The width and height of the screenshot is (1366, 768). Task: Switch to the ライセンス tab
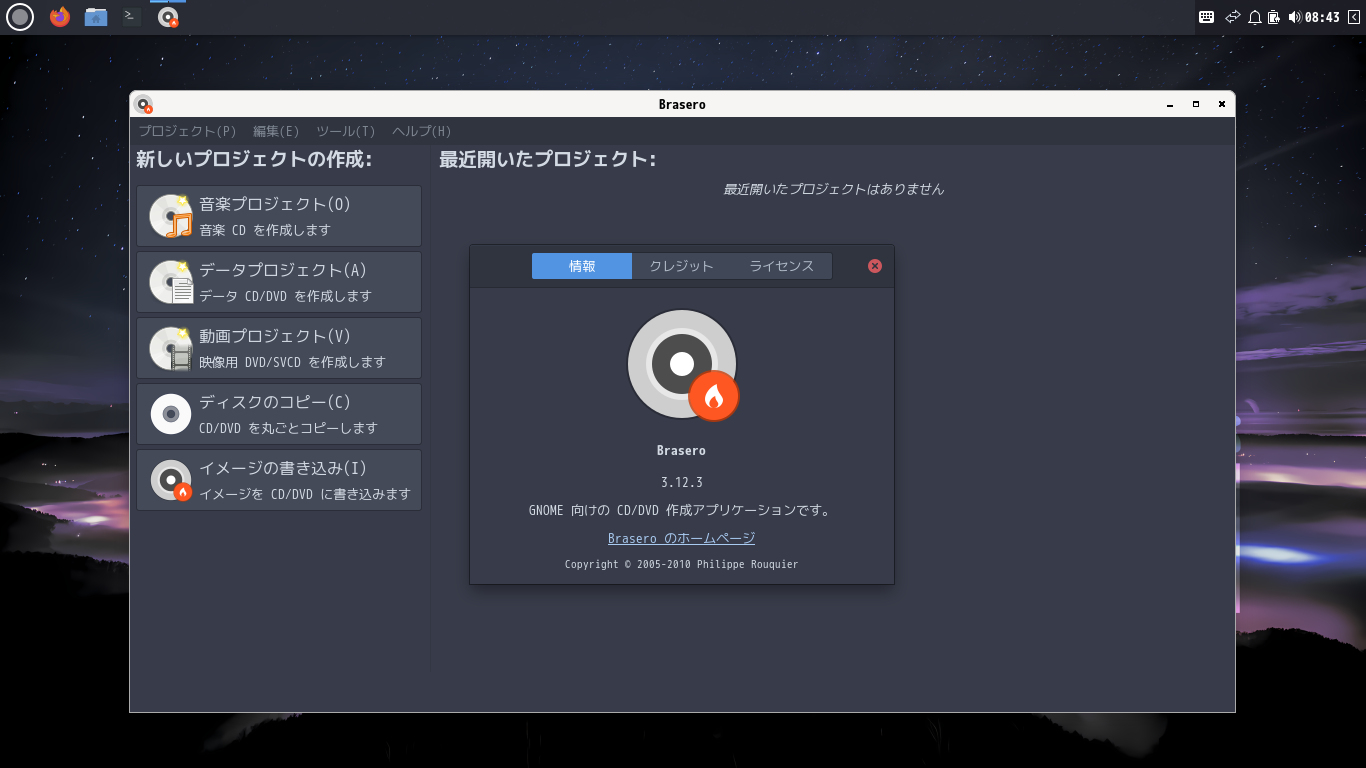click(x=782, y=266)
